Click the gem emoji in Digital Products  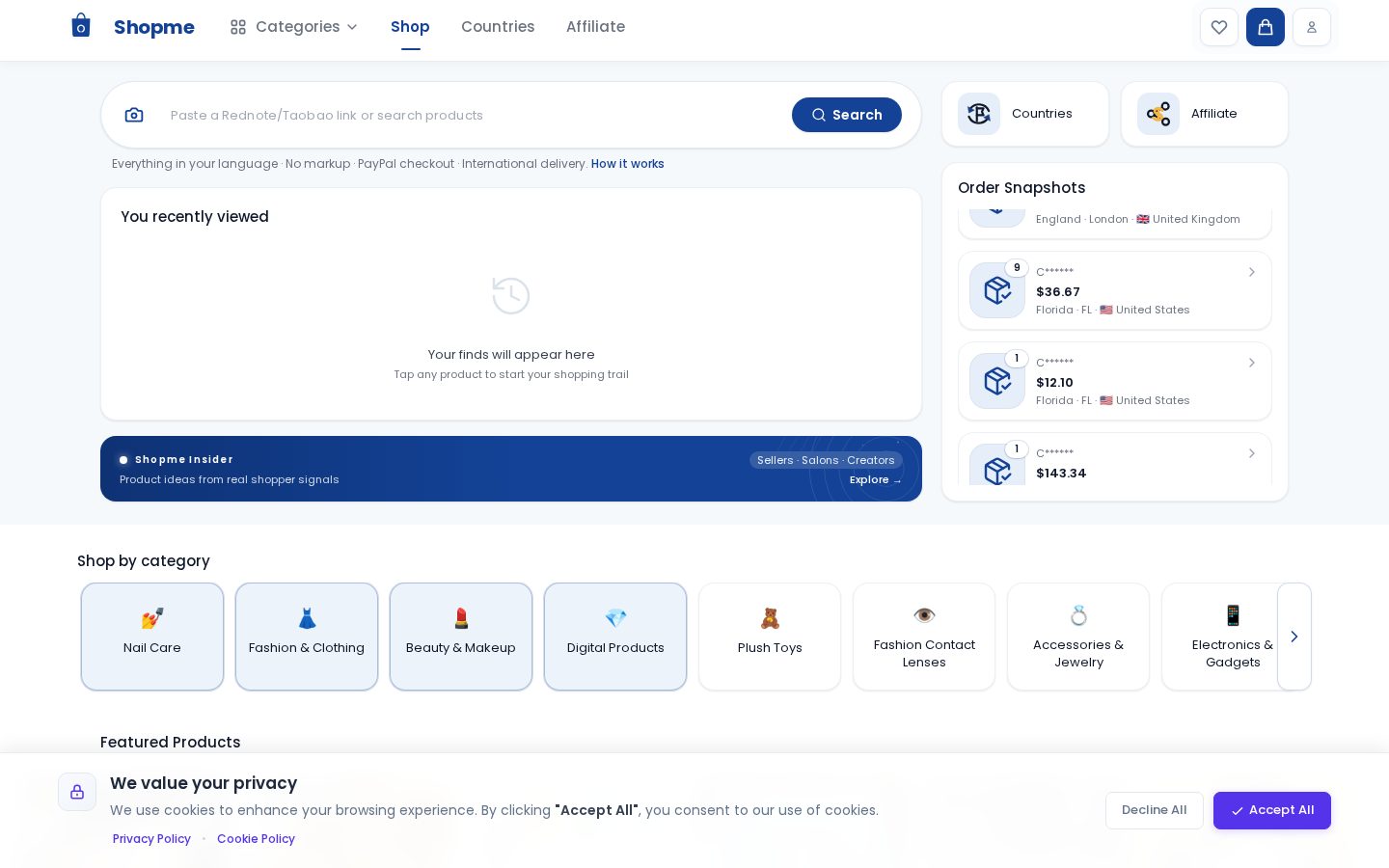(615, 618)
